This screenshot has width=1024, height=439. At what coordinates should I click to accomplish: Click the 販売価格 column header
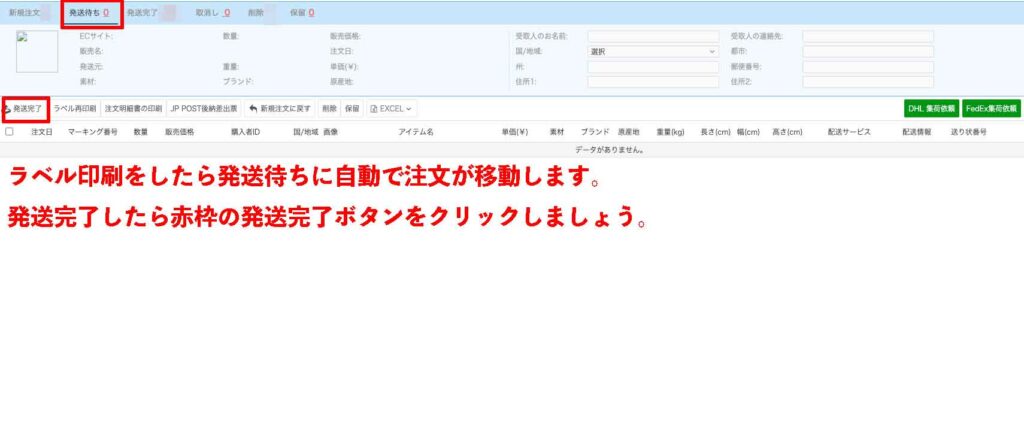[180, 131]
